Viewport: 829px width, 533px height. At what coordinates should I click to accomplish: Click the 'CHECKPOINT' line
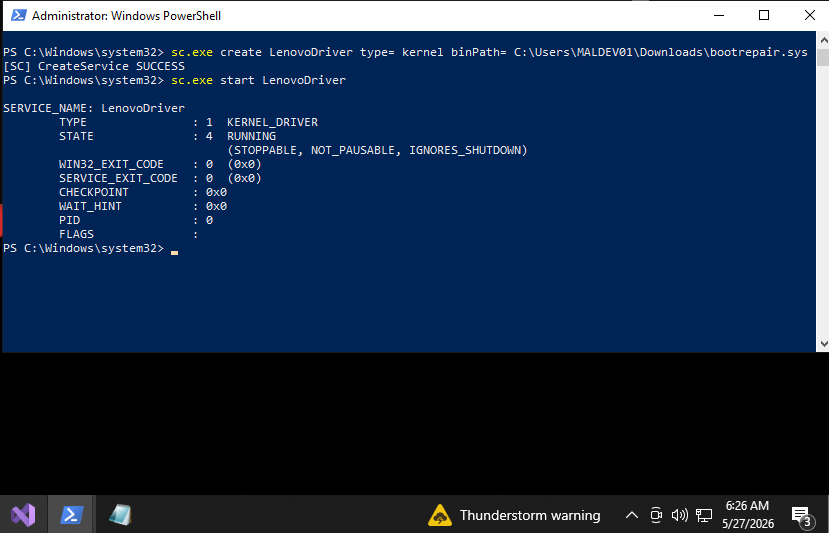[x=143, y=192]
